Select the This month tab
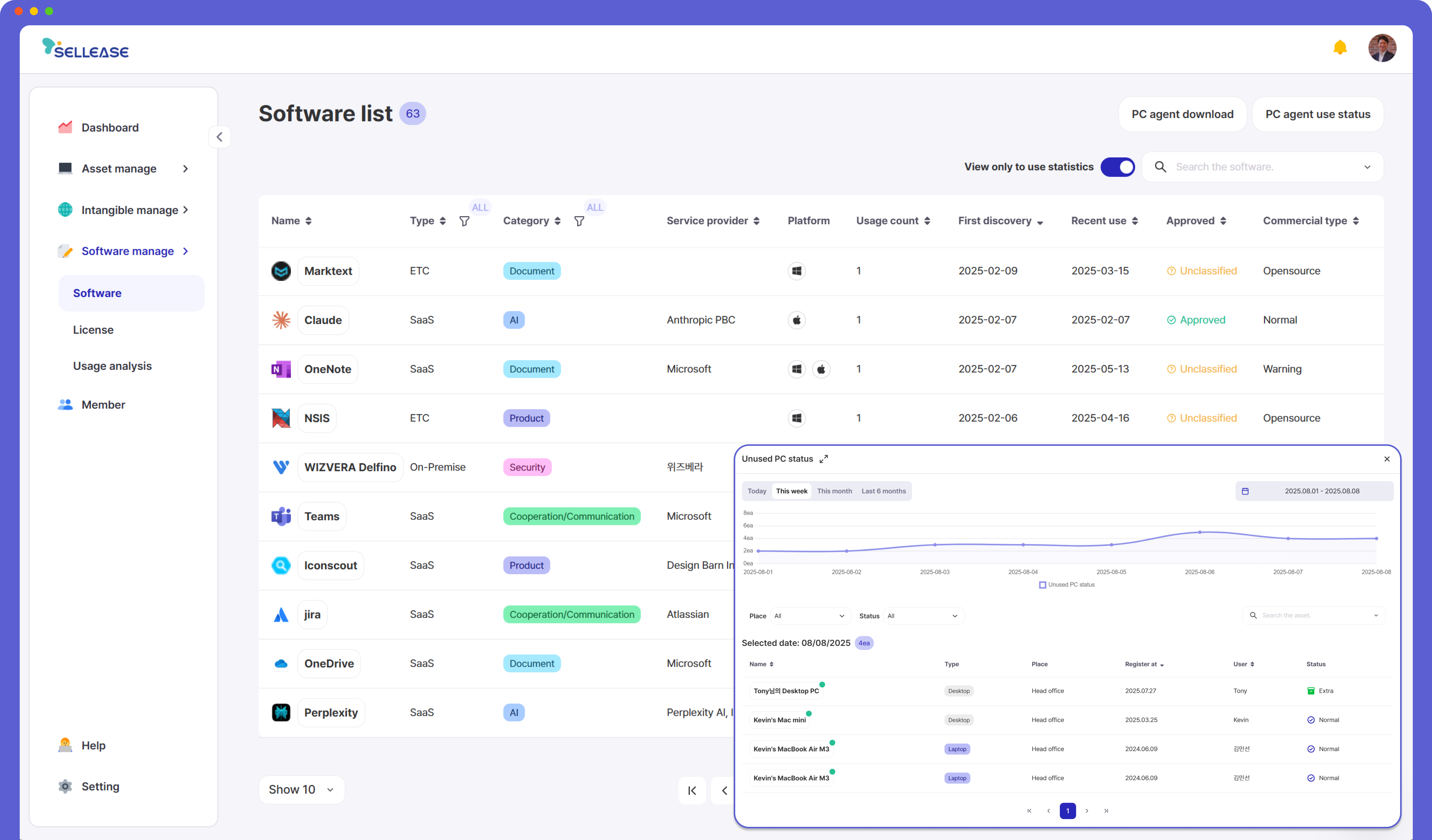 pos(834,491)
